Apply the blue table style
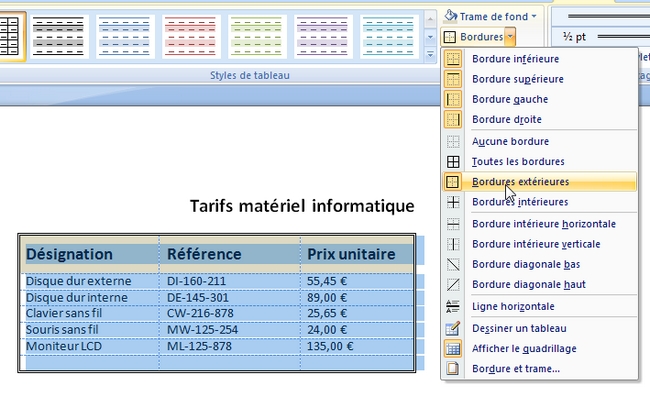This screenshot has height=397, width=650. click(125, 36)
